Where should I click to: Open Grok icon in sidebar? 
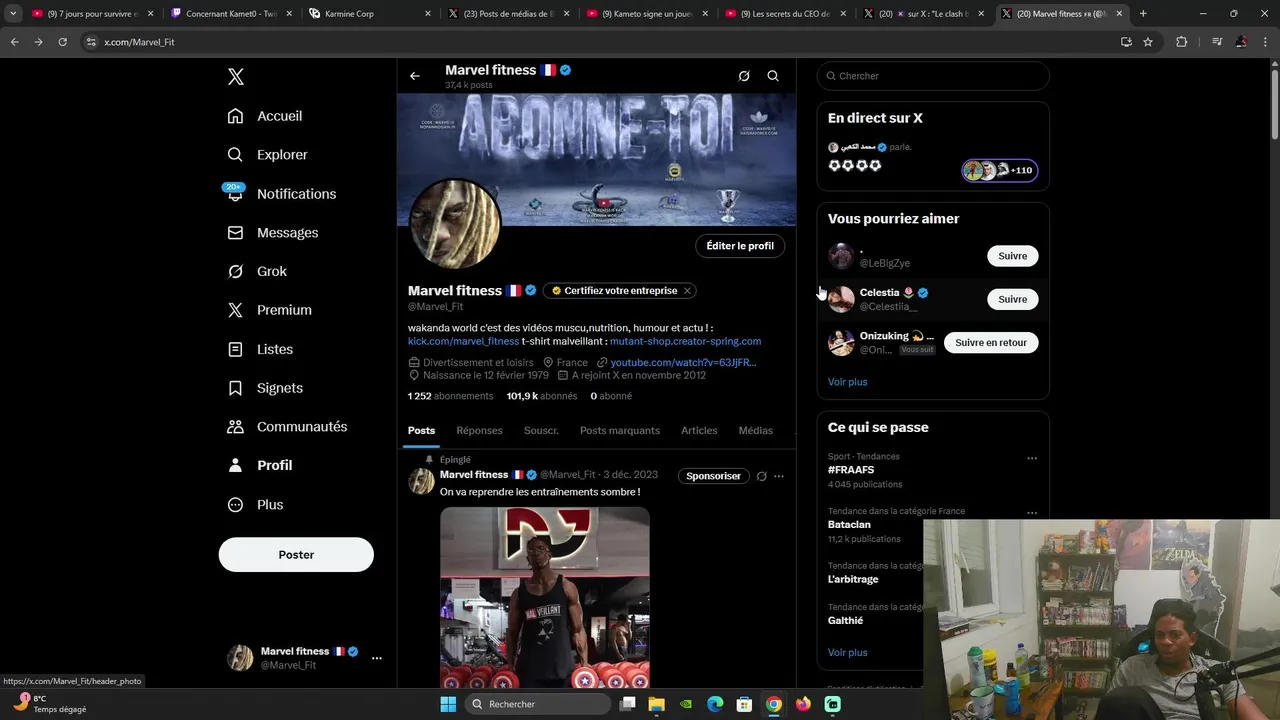(235, 271)
